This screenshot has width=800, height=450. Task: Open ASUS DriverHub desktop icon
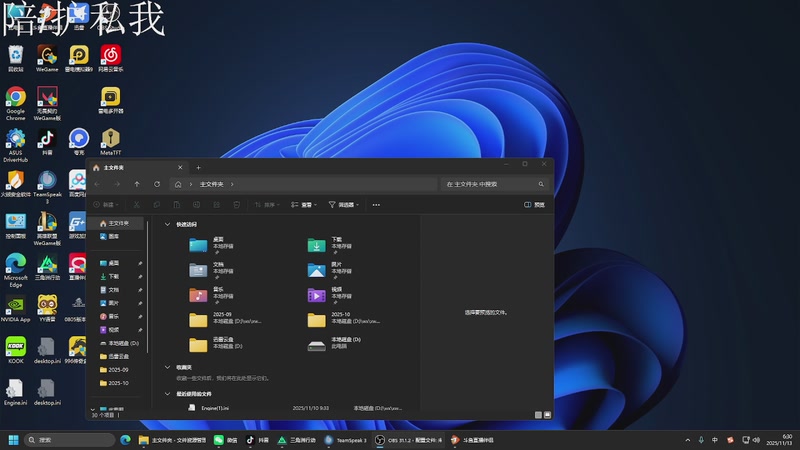(x=15, y=145)
